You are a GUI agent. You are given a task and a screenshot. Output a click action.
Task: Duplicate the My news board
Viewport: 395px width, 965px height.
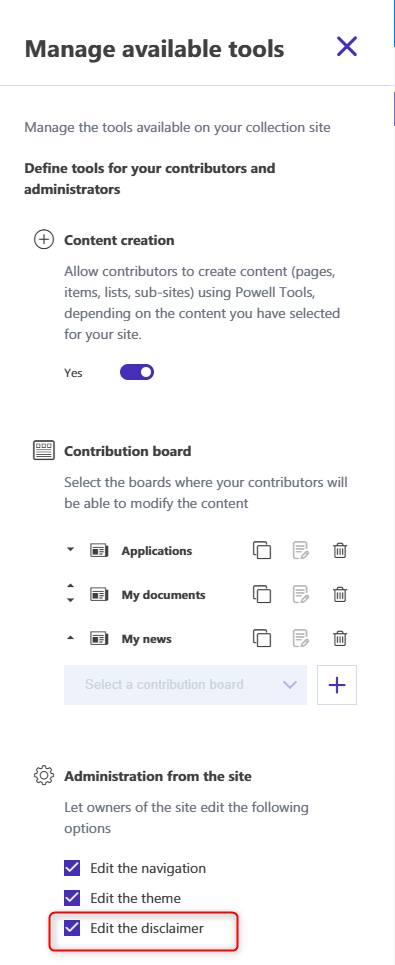[x=261, y=639]
